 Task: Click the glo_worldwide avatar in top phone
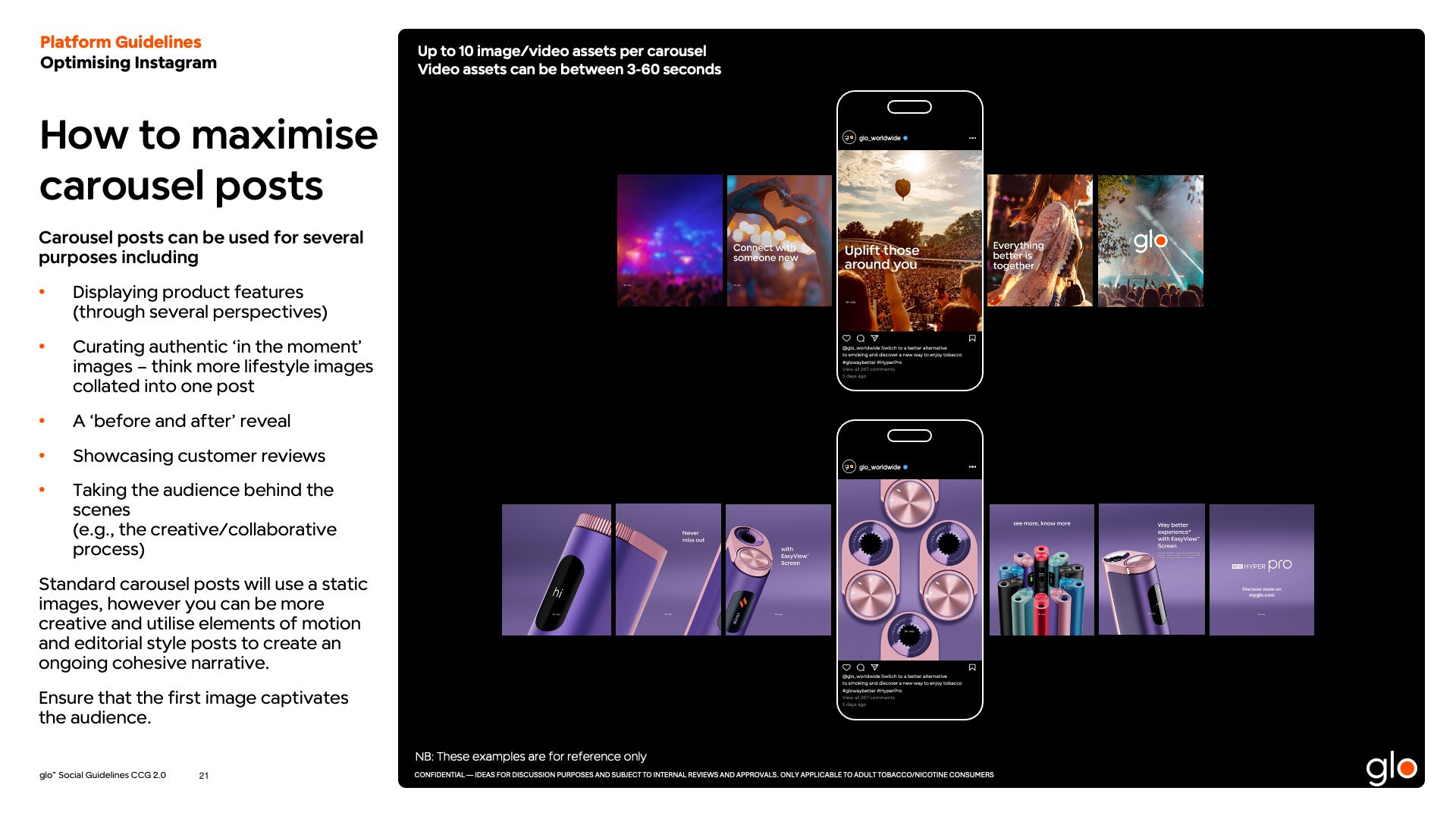click(x=849, y=138)
